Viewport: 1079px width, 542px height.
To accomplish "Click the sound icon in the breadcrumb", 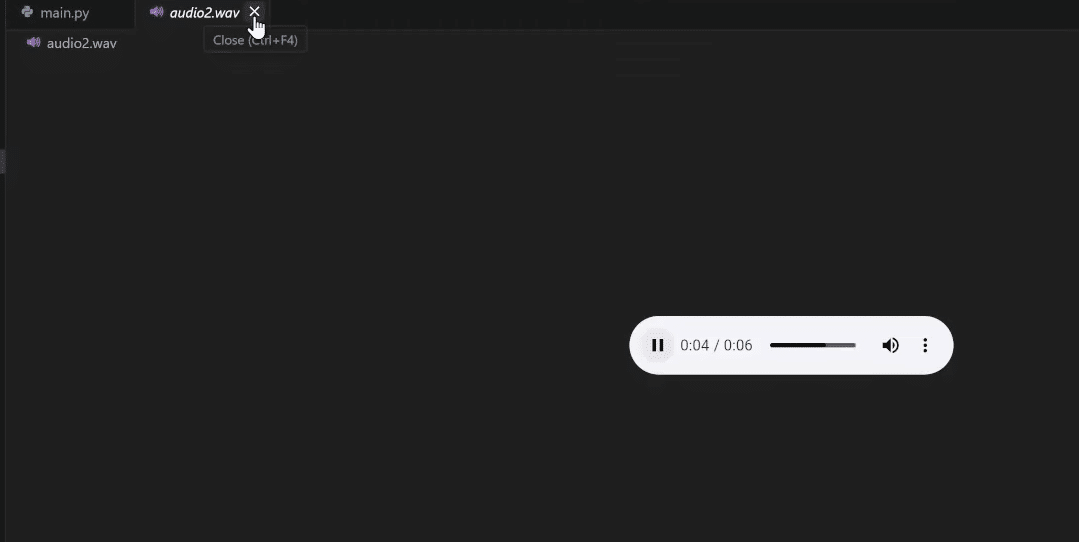I will pyautogui.click(x=33, y=43).
